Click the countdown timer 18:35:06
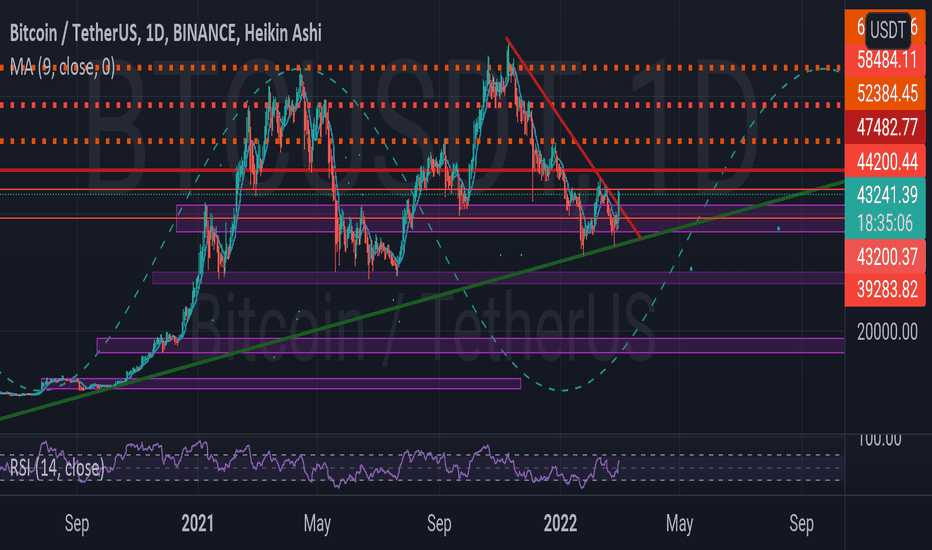Screen dimensions: 932x550 coord(885,224)
